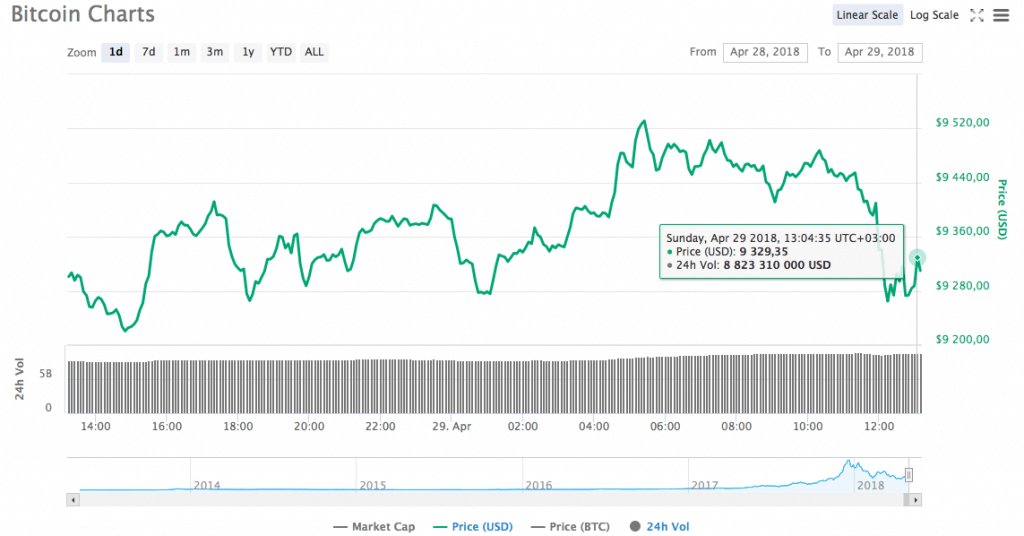1024x536 pixels.
Task: Click the highlighted price point marker on chart
Action: click(917, 258)
